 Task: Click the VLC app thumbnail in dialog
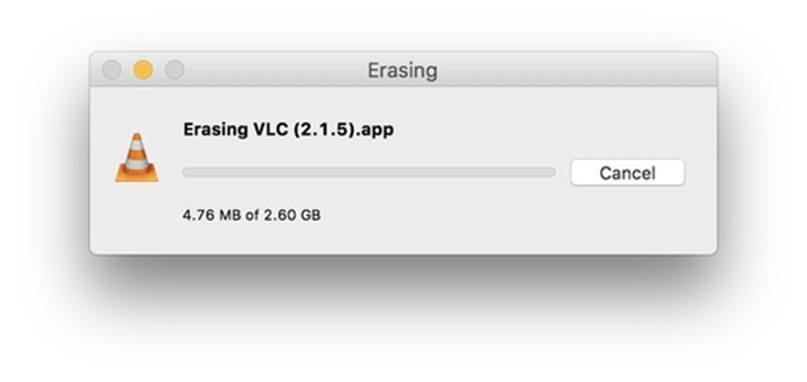click(x=136, y=158)
